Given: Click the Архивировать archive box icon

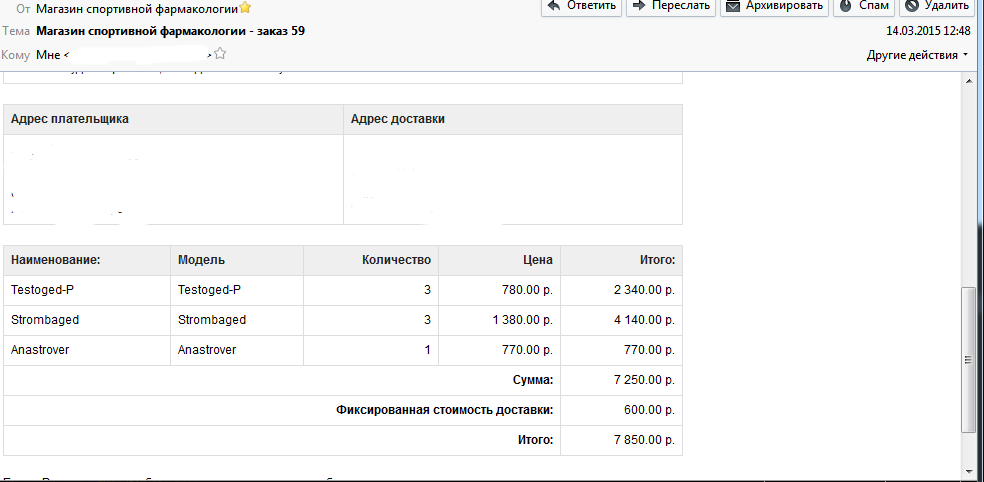Looking at the screenshot, I should tap(732, 6).
